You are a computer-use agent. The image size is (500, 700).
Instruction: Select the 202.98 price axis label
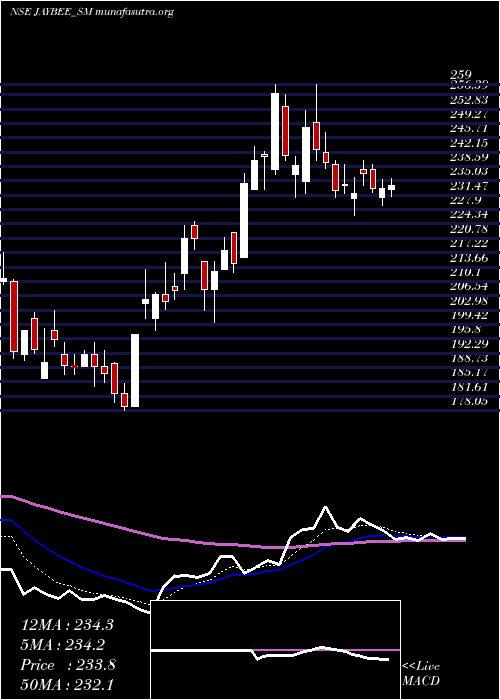coord(469,301)
